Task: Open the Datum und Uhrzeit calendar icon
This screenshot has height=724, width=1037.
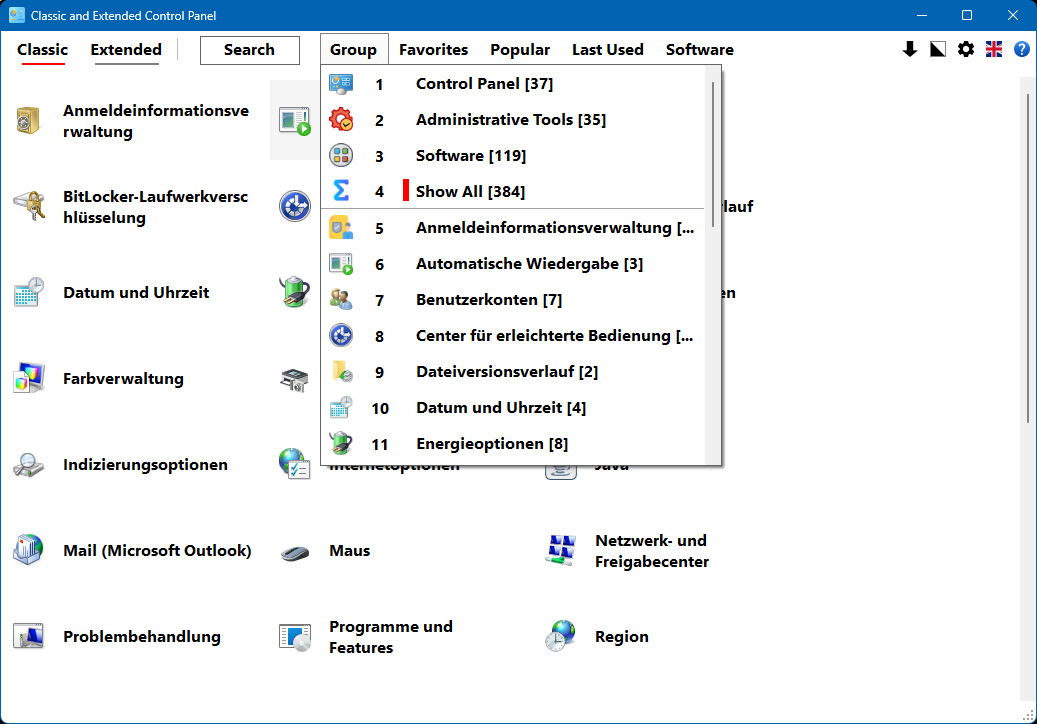Action: (29, 292)
